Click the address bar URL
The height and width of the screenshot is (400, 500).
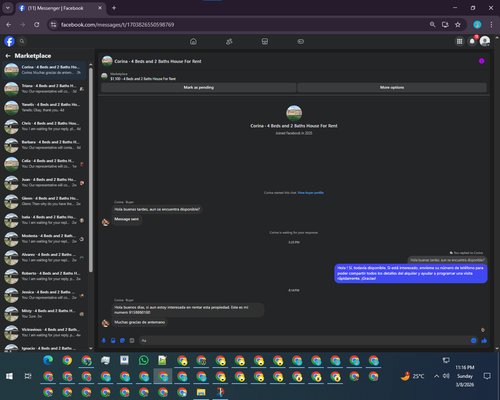(x=117, y=25)
